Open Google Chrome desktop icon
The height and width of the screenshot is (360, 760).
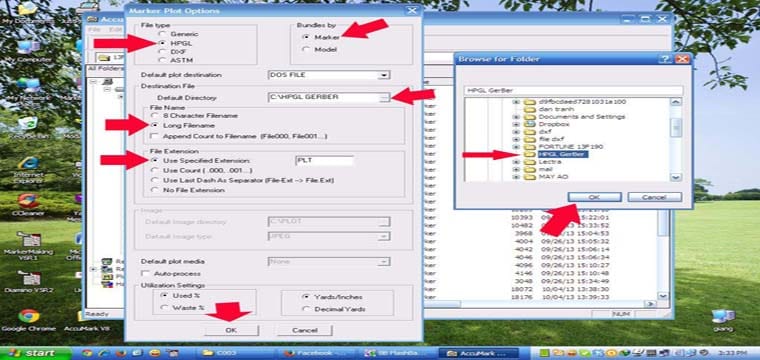28,320
